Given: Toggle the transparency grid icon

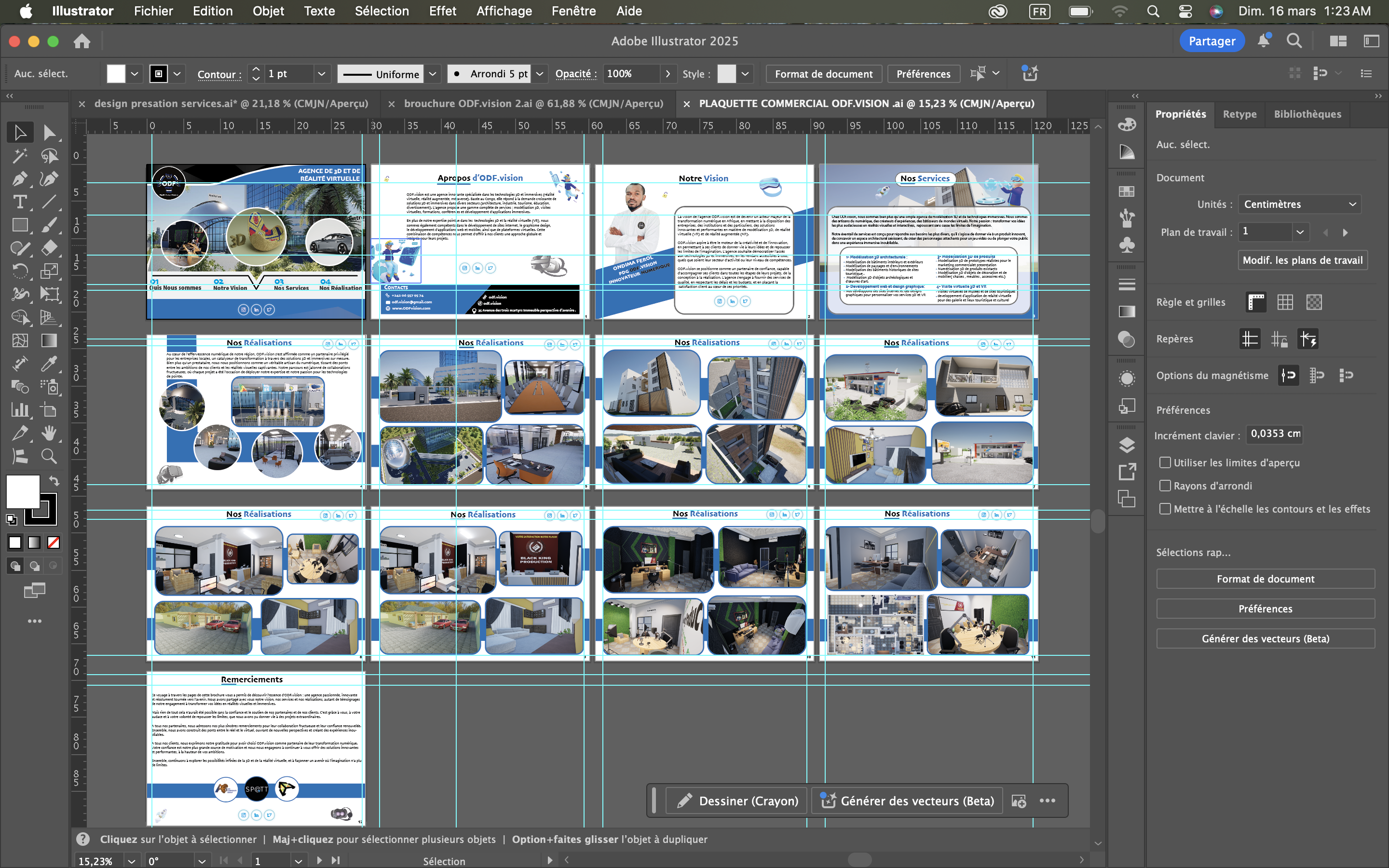Looking at the screenshot, I should pyautogui.click(x=1314, y=302).
